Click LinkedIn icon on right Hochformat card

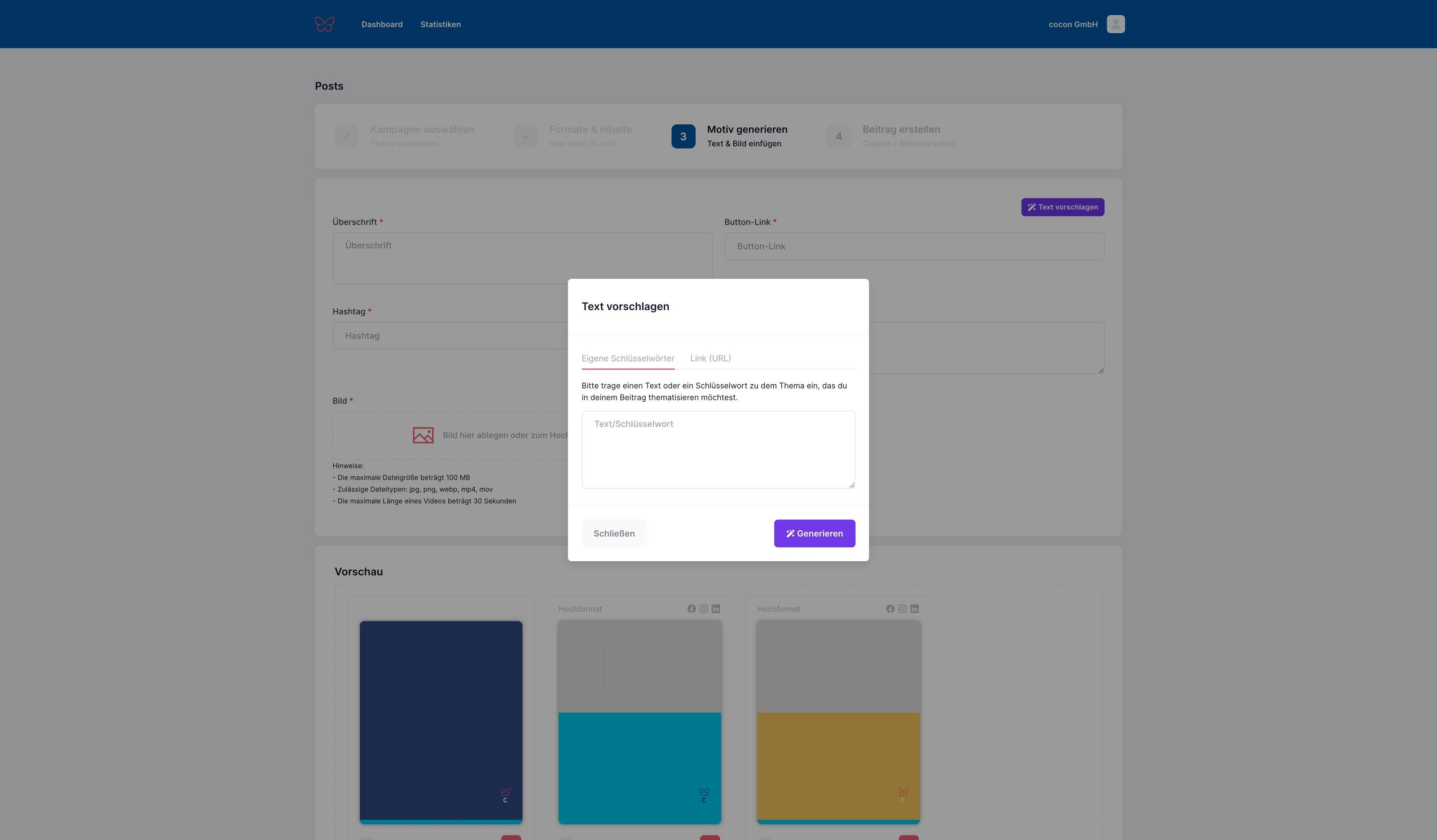pos(915,609)
